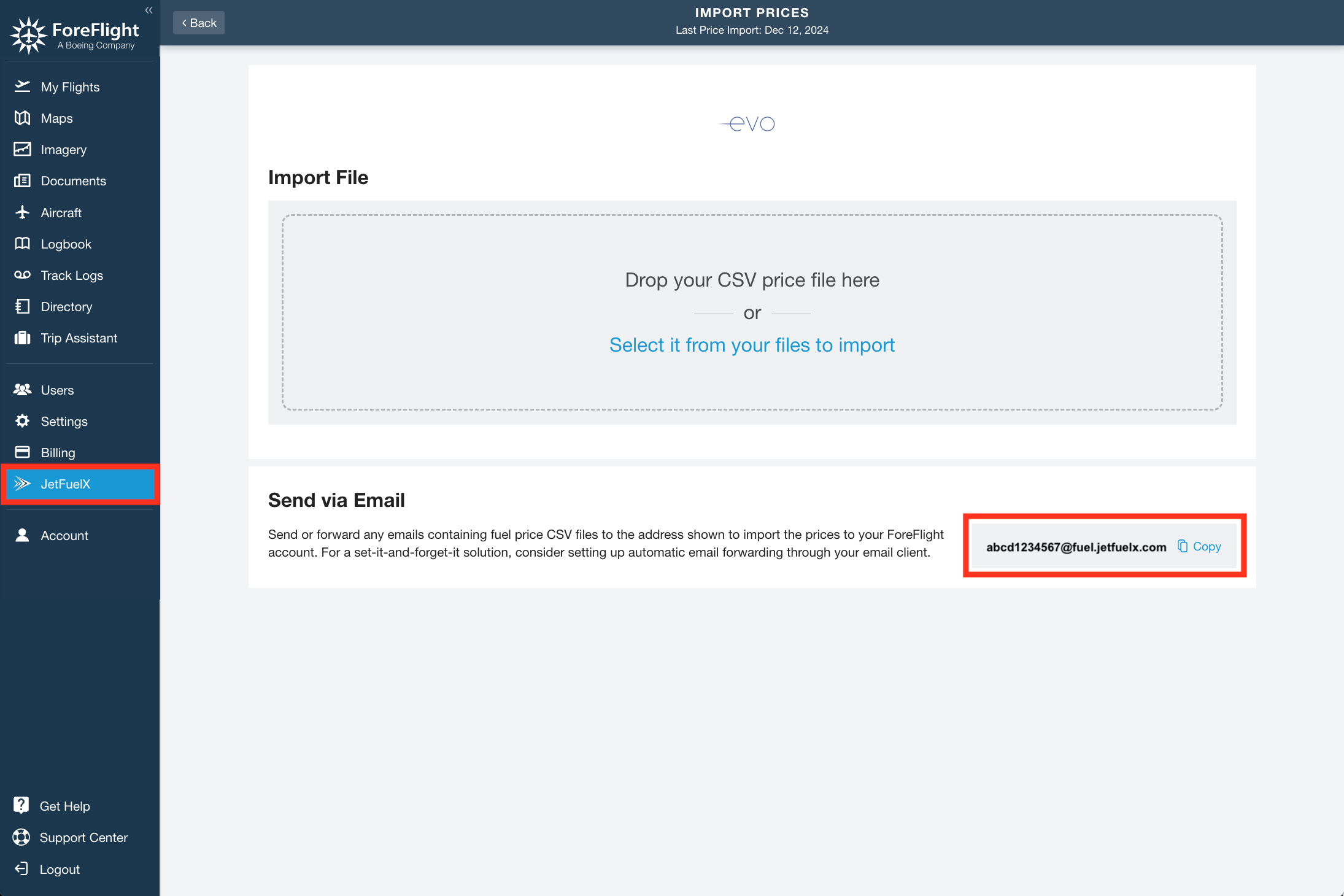Click the Support Center lifebuoy icon
The height and width of the screenshot is (896, 1344).
pos(21,837)
